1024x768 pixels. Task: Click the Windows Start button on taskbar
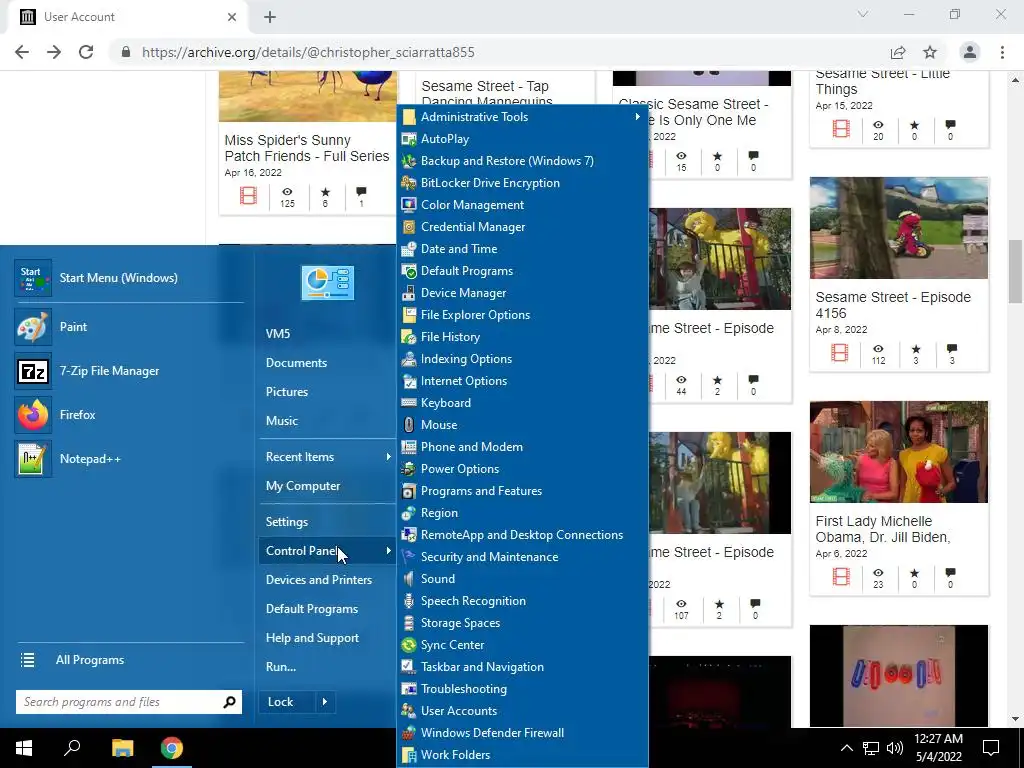(24, 748)
